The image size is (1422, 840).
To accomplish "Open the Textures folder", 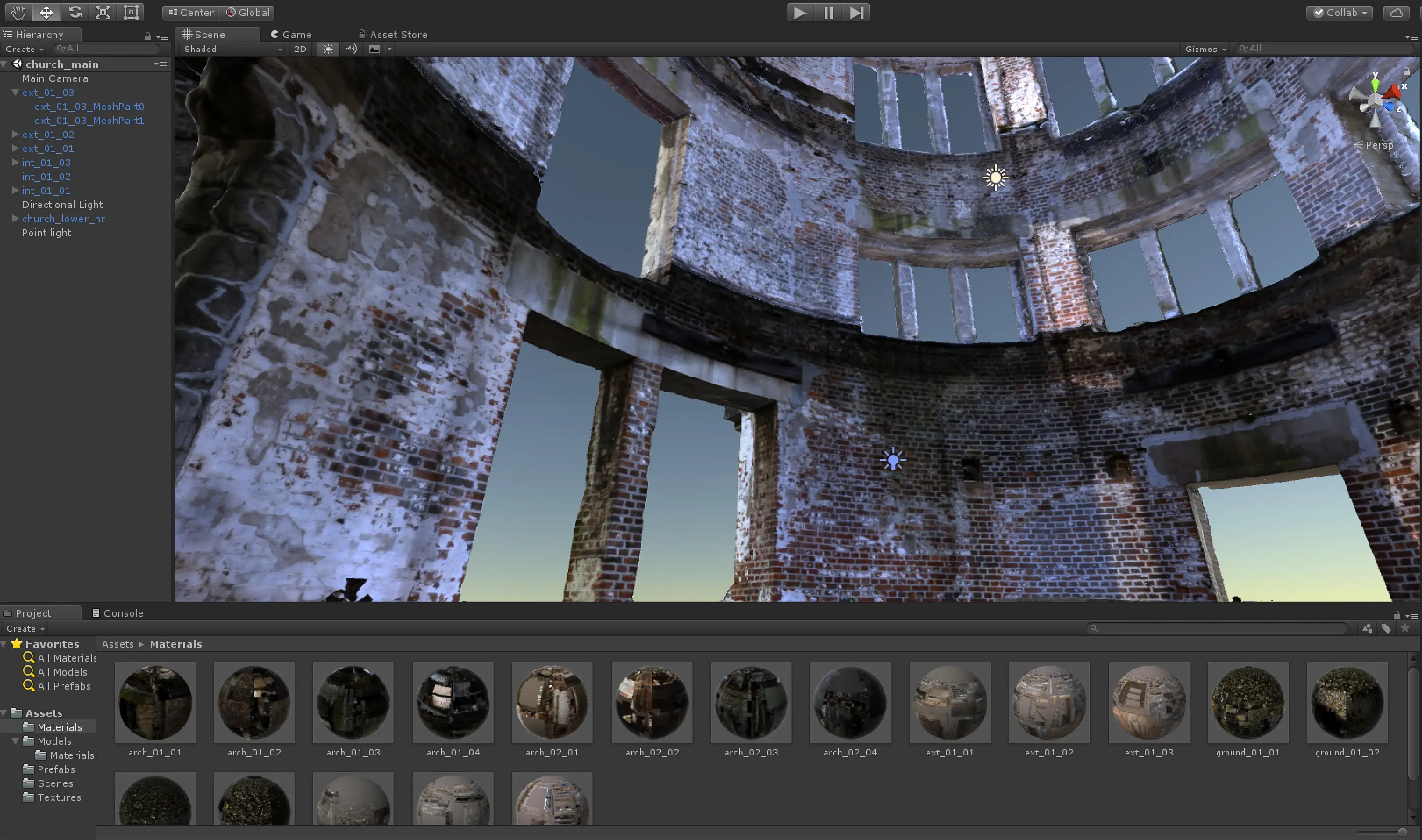I will [x=53, y=797].
